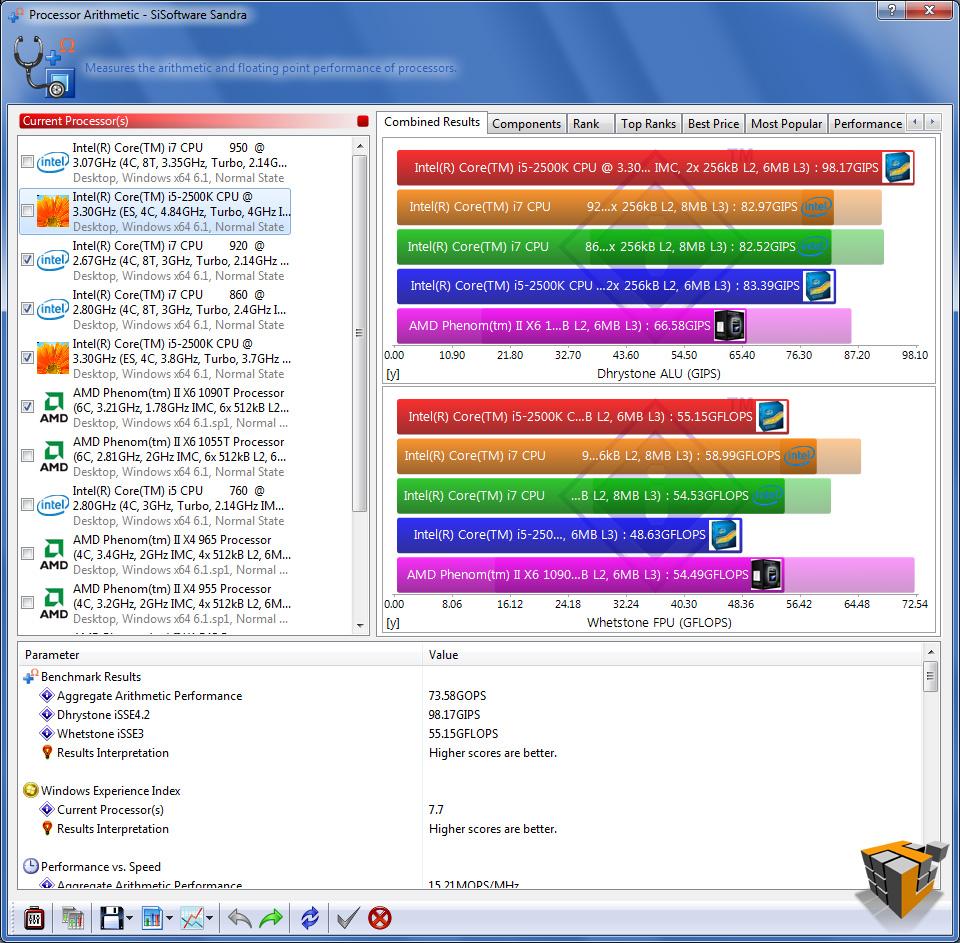Switch to the Performance tab
This screenshot has height=943, width=960.
click(867, 124)
